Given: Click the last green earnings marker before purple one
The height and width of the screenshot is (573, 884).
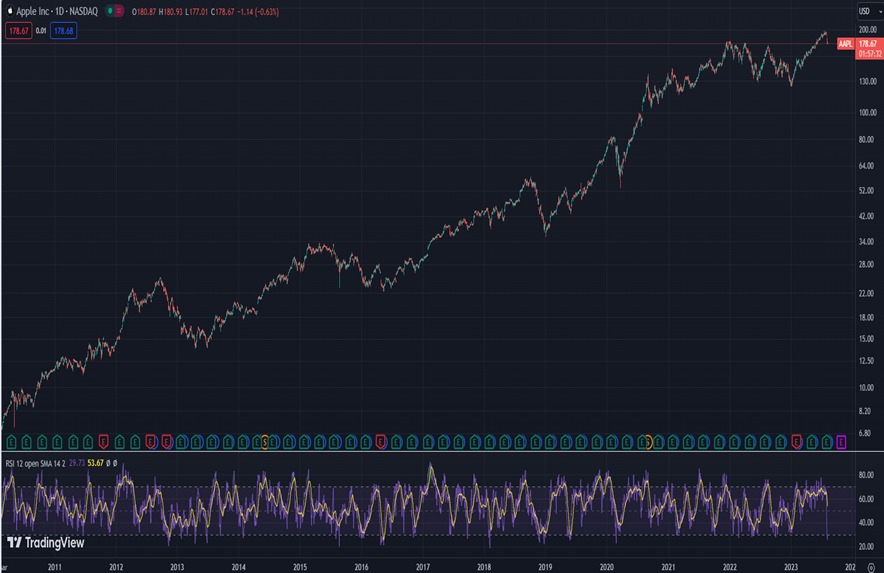Looking at the screenshot, I should (826, 442).
